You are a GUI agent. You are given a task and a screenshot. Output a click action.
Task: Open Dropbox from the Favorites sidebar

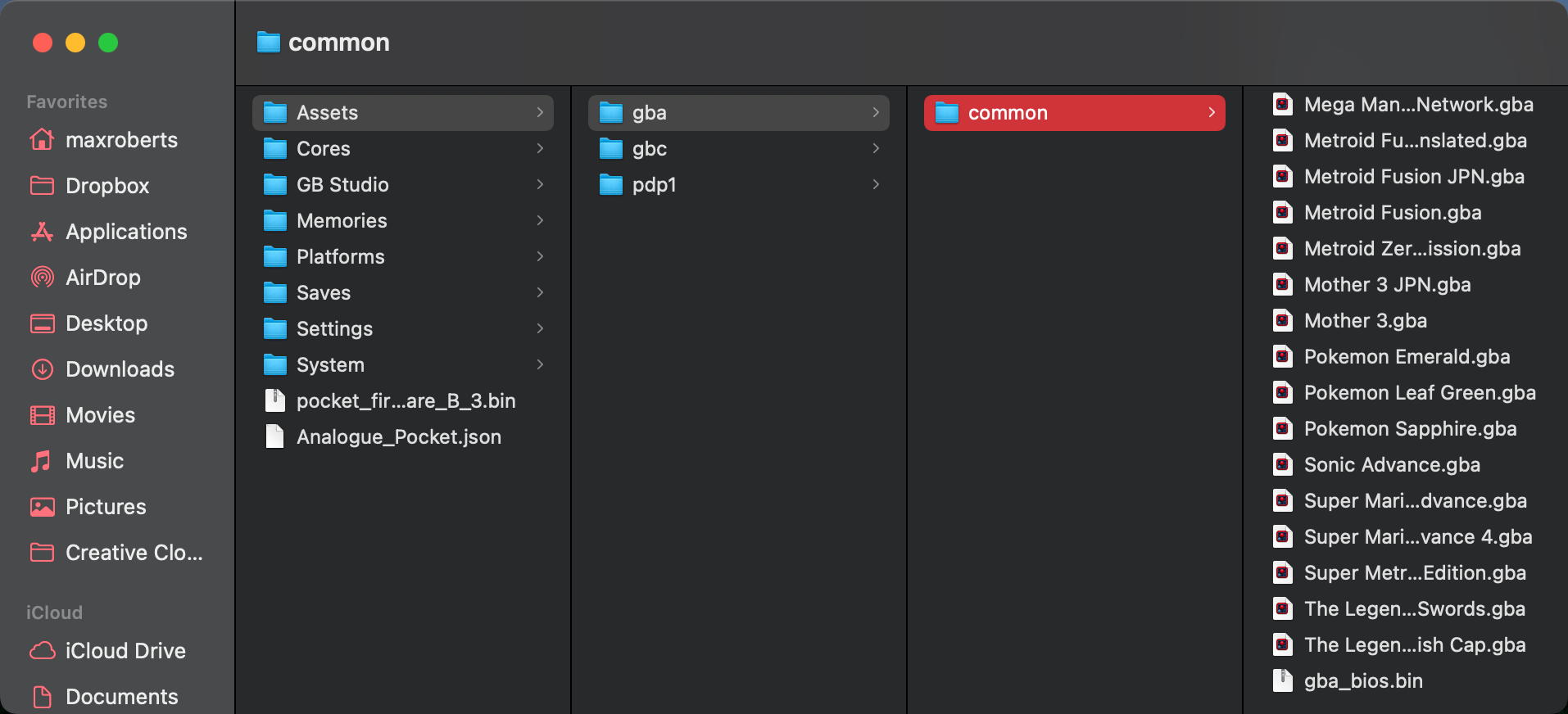[106, 186]
